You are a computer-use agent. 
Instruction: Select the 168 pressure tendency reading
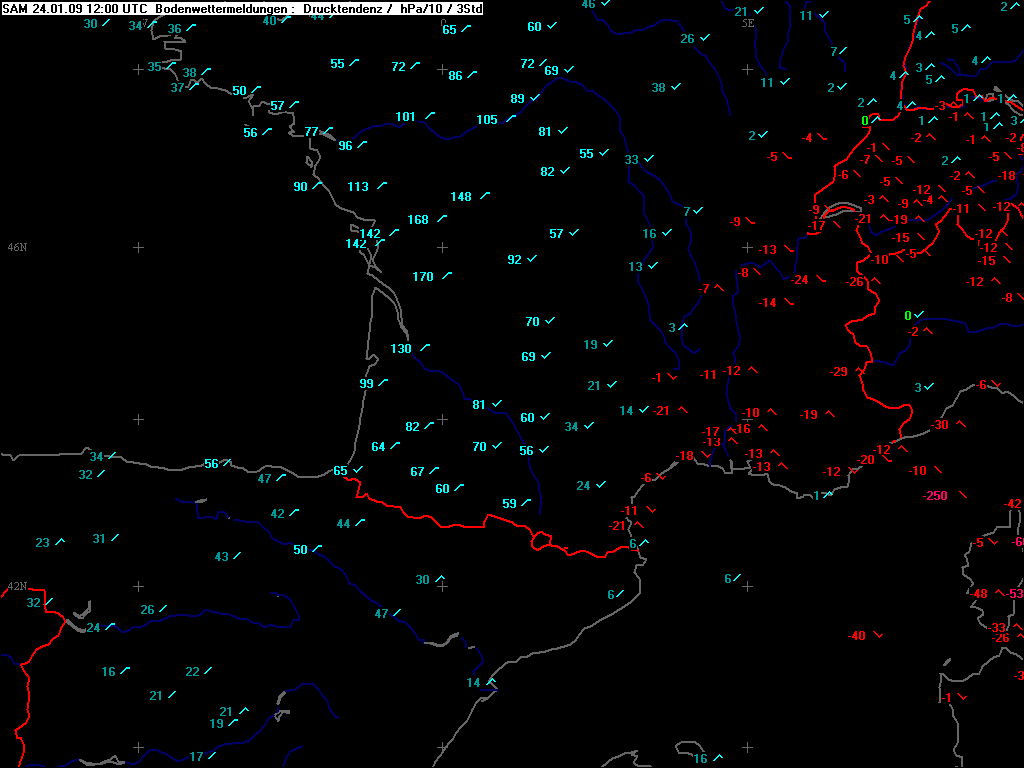pyautogui.click(x=418, y=220)
